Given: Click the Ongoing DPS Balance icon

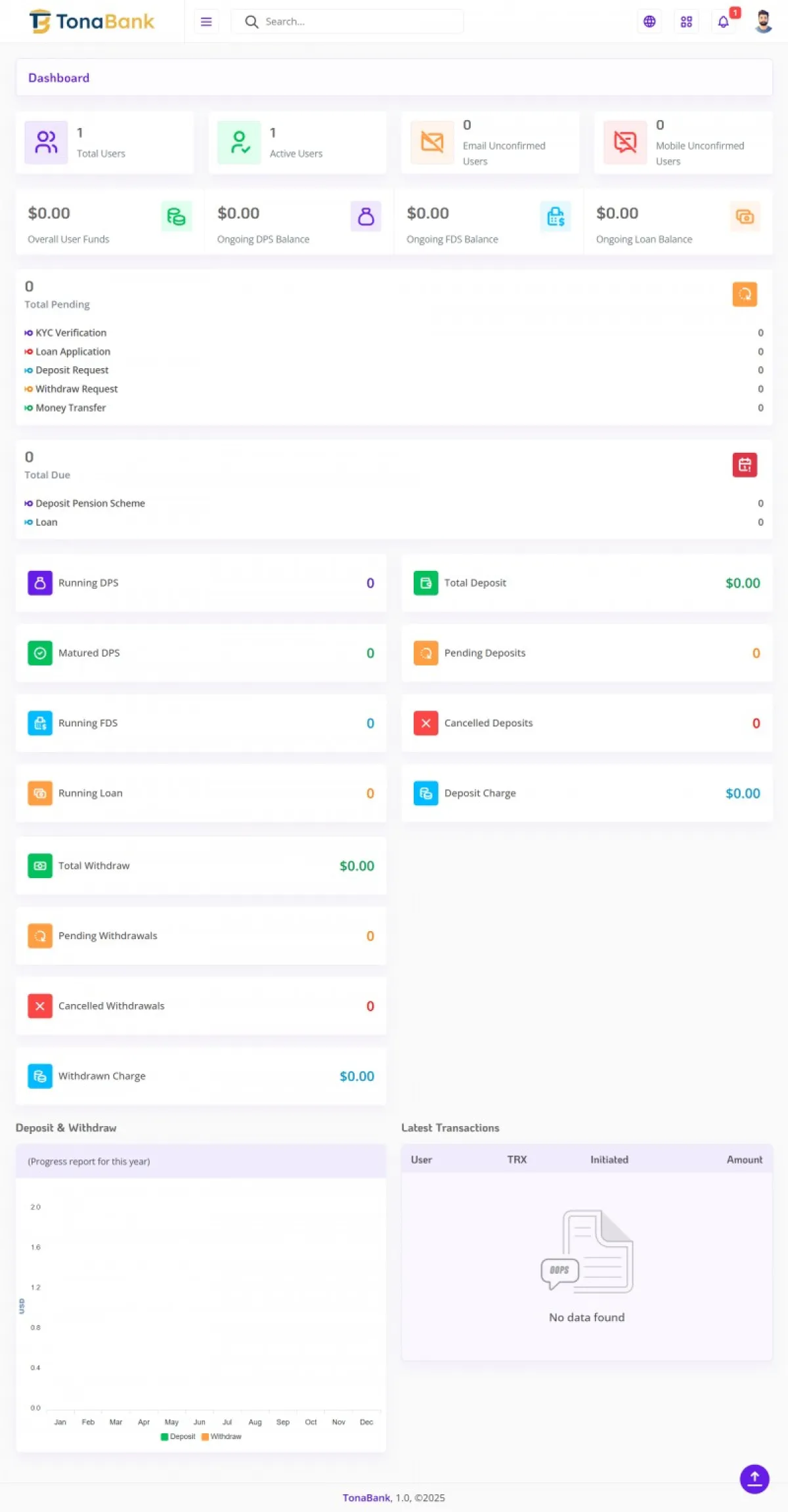Looking at the screenshot, I should [x=366, y=217].
